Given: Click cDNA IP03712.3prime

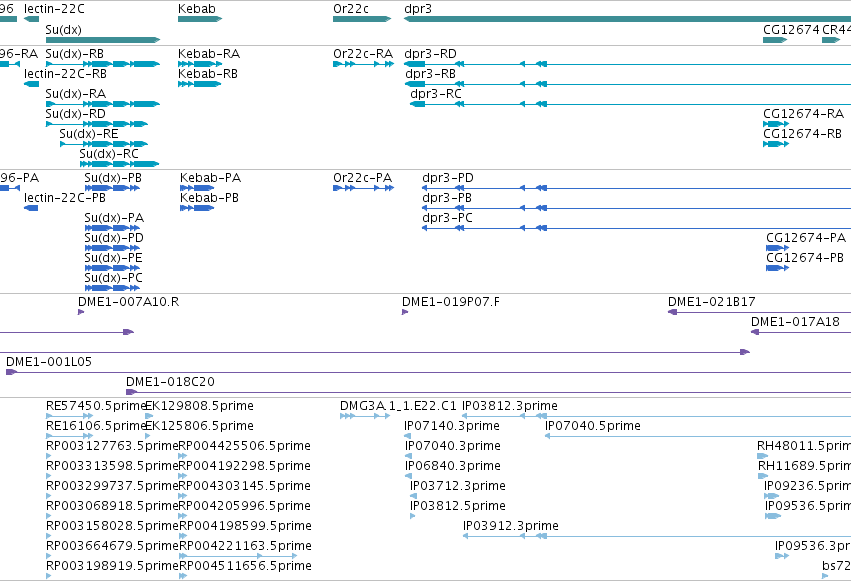Looking at the screenshot, I should pyautogui.click(x=414, y=496).
